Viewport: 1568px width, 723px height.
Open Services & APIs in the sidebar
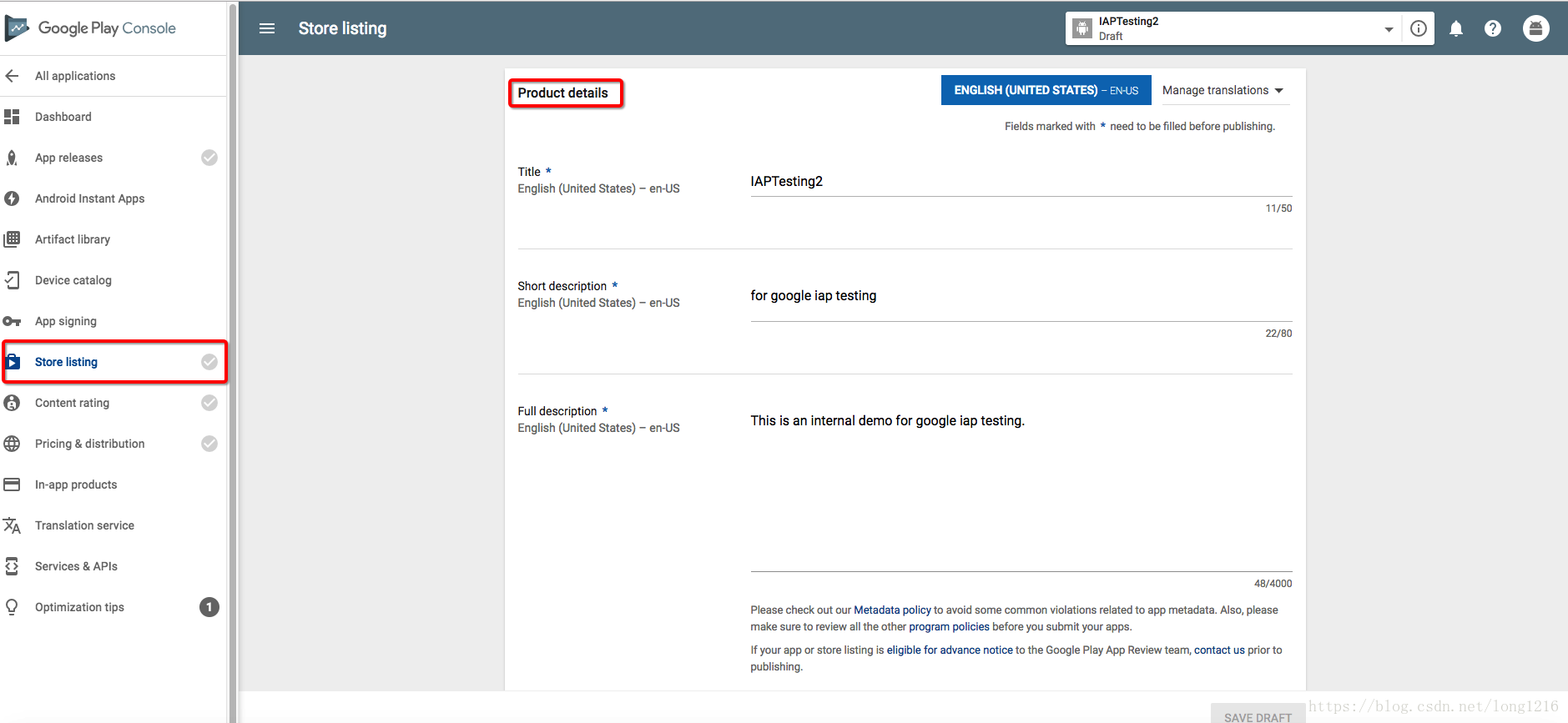[x=76, y=566]
